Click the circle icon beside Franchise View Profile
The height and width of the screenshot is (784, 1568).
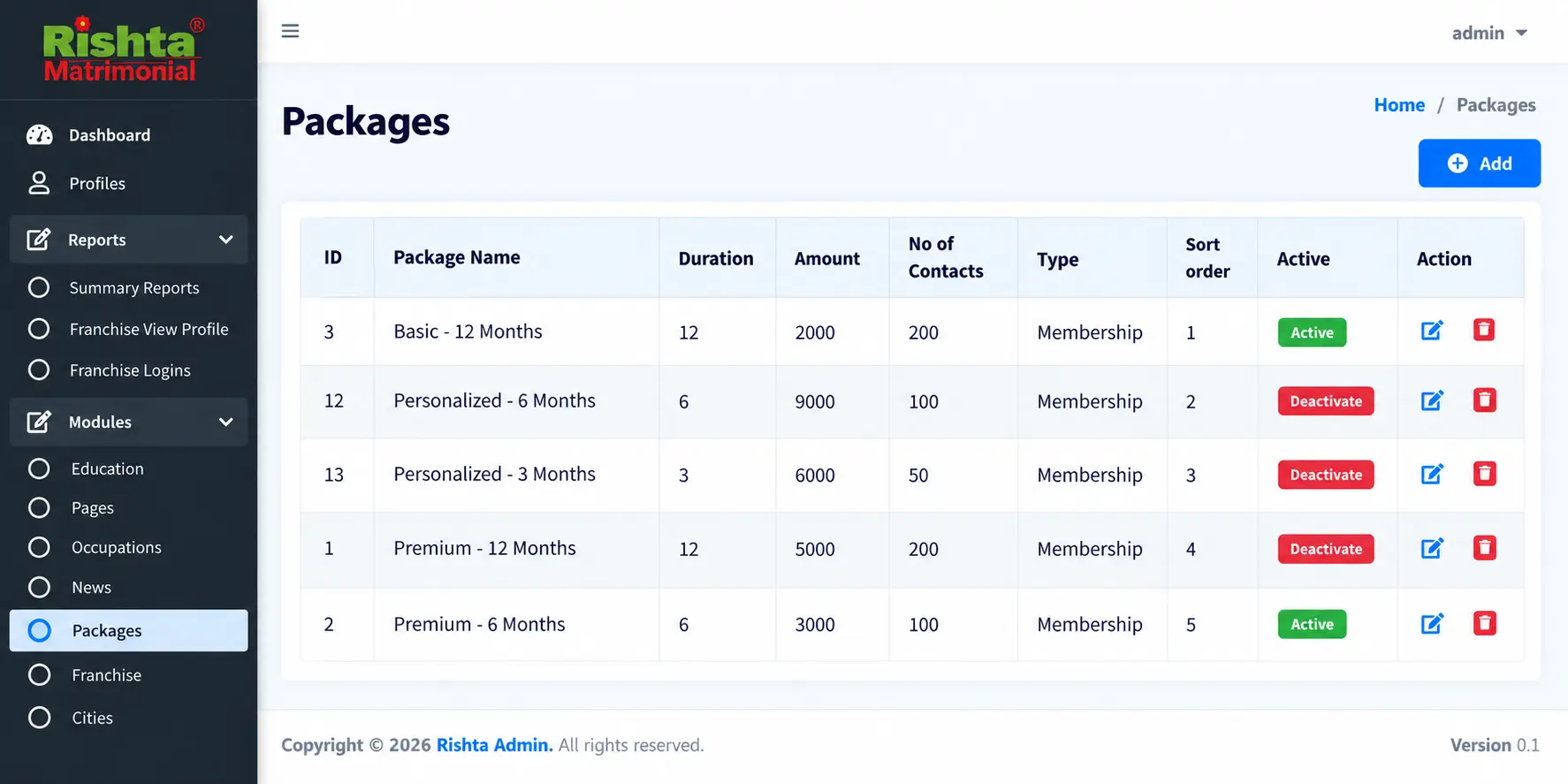point(39,329)
